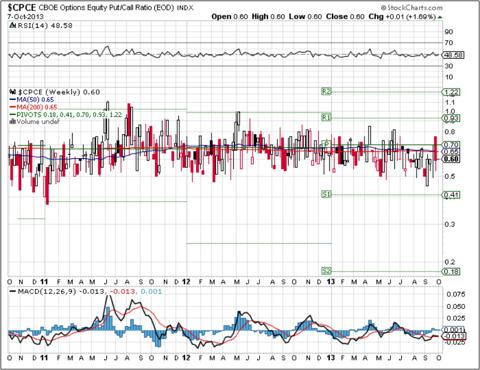480x370 pixels.
Task: Click the $CPCE weekly candlestick legend icon
Action: (x=13, y=92)
